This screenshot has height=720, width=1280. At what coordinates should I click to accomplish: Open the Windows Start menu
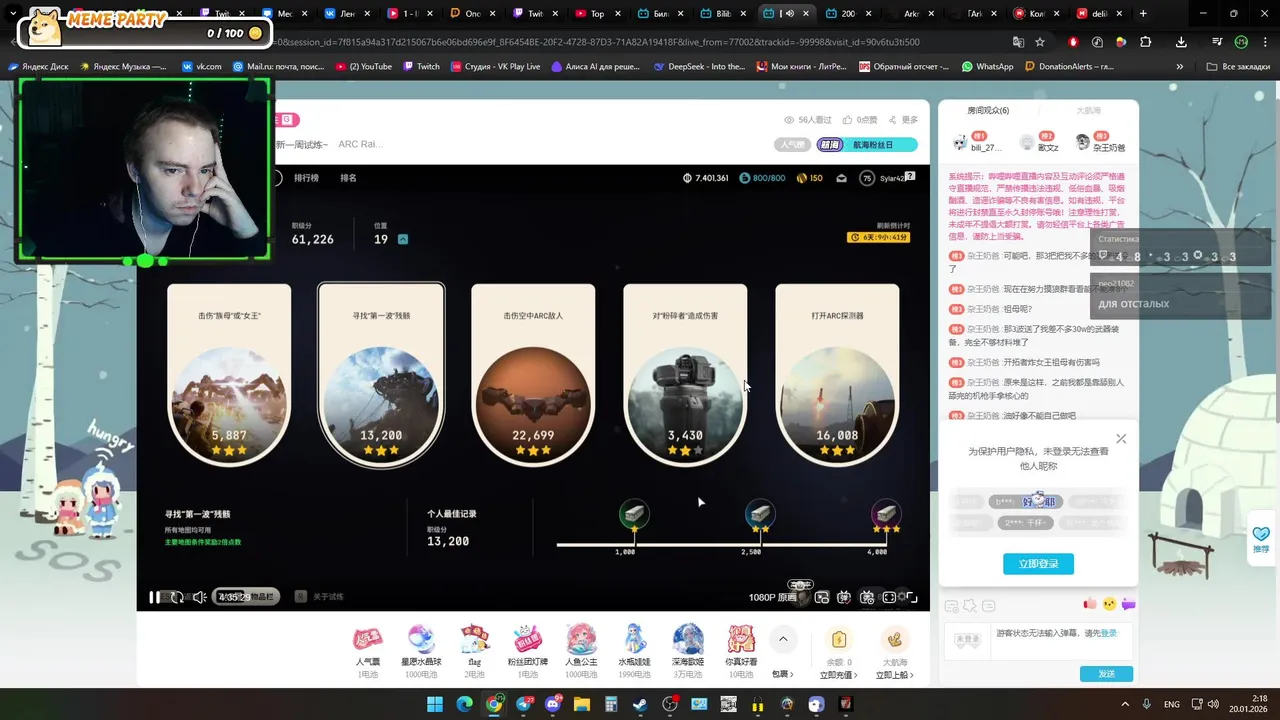click(x=435, y=704)
